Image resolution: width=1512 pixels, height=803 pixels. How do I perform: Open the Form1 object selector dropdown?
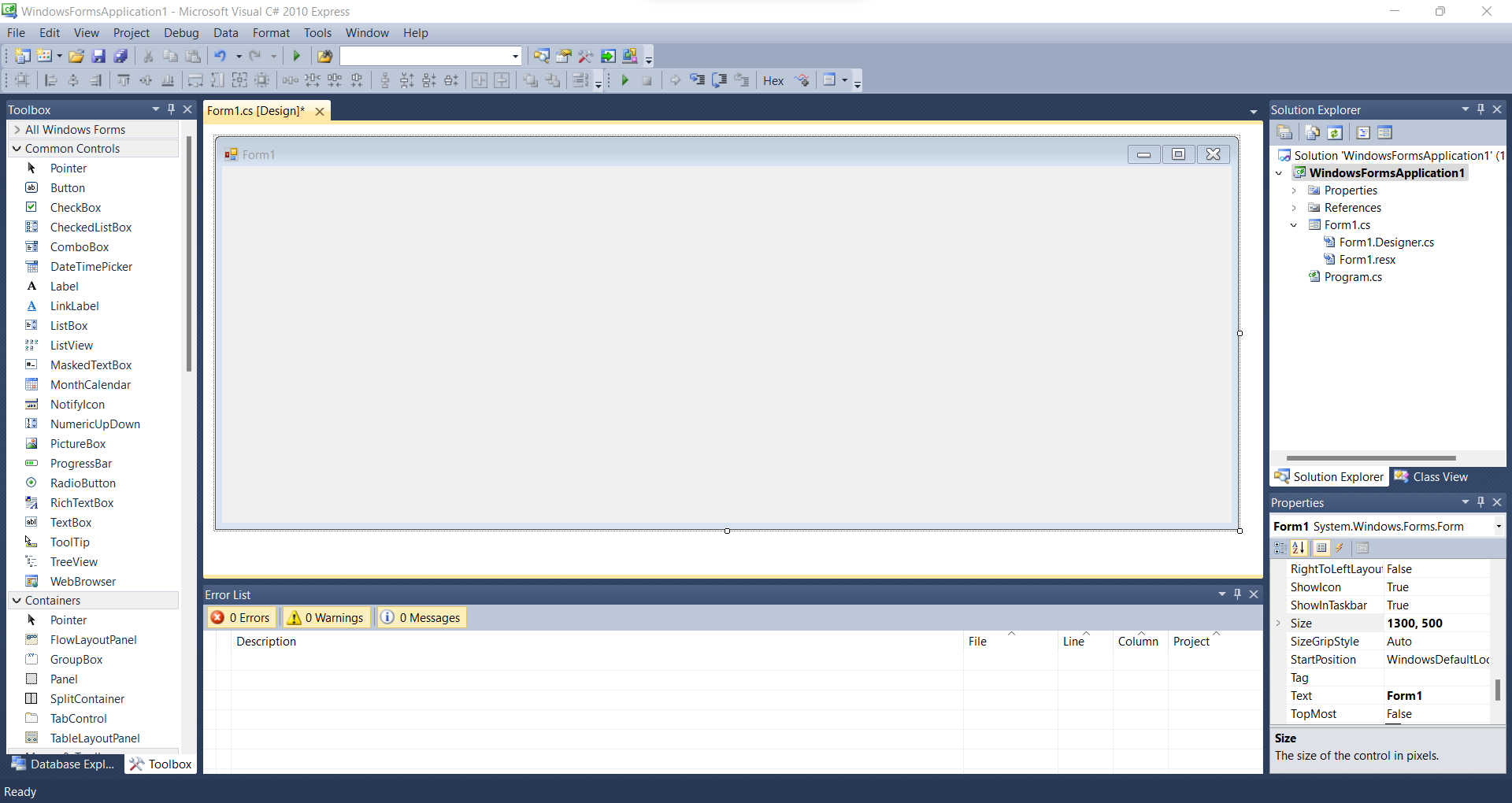[1498, 527]
